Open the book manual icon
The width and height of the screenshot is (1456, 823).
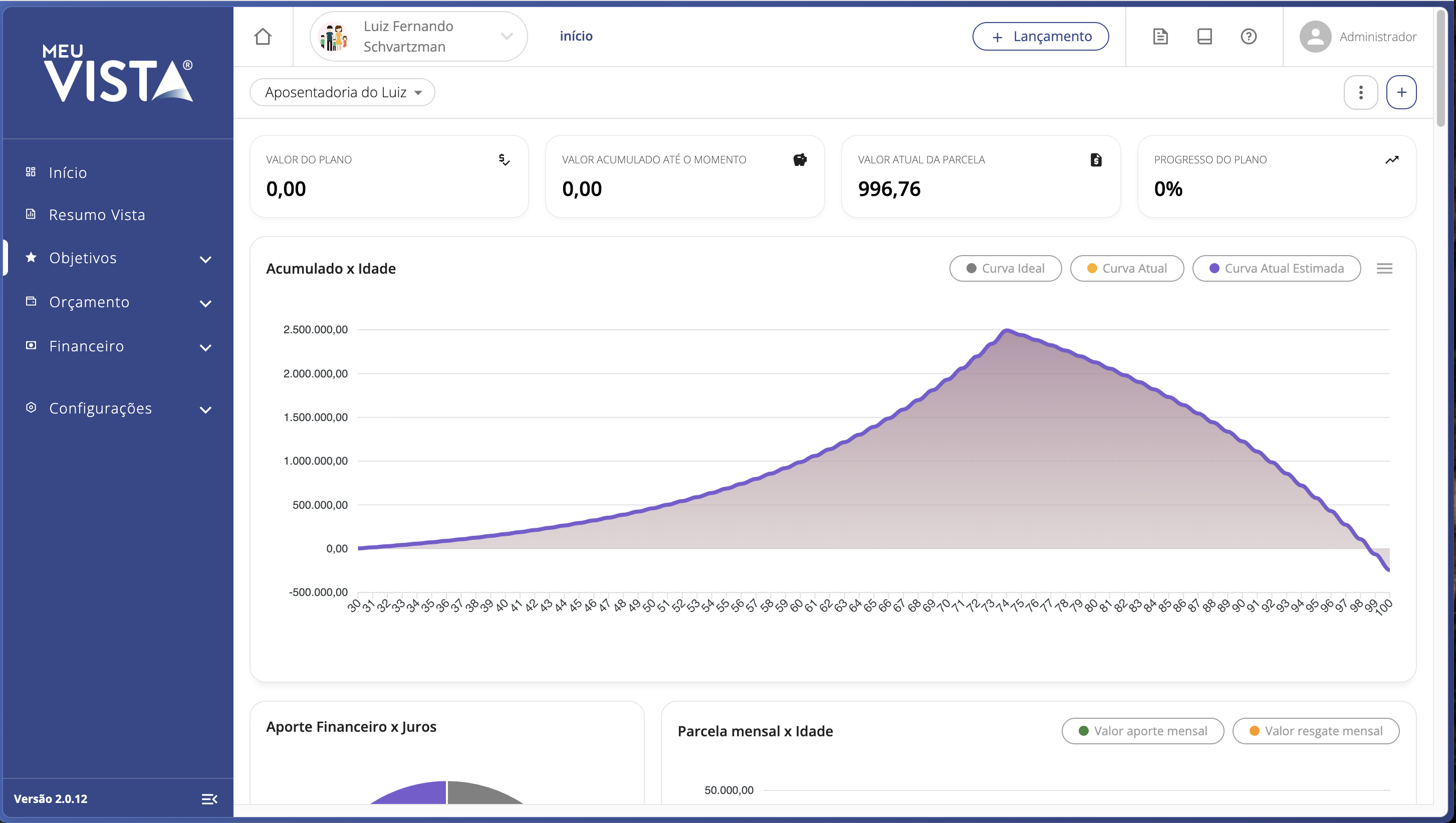click(x=1204, y=37)
